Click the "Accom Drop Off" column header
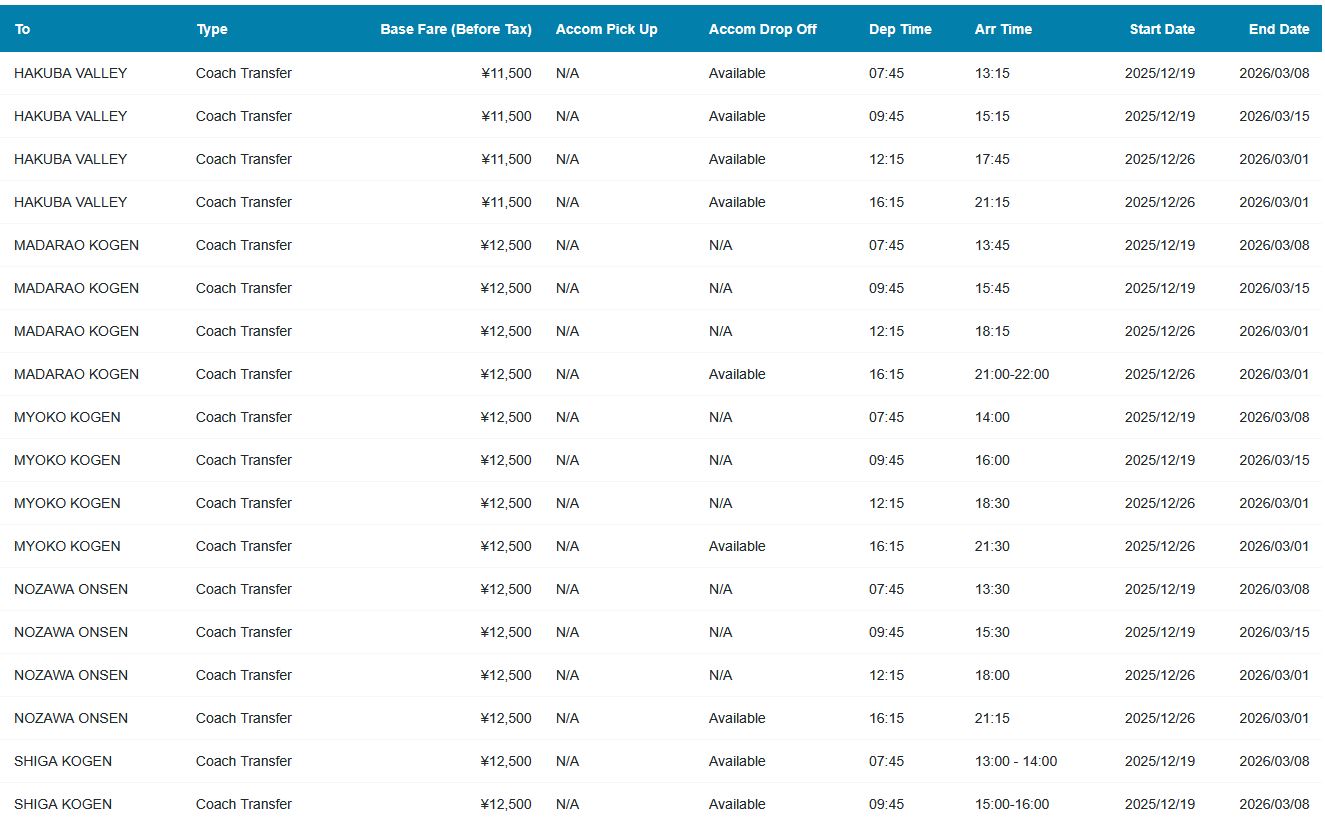This screenshot has width=1325, height=823. (763, 29)
